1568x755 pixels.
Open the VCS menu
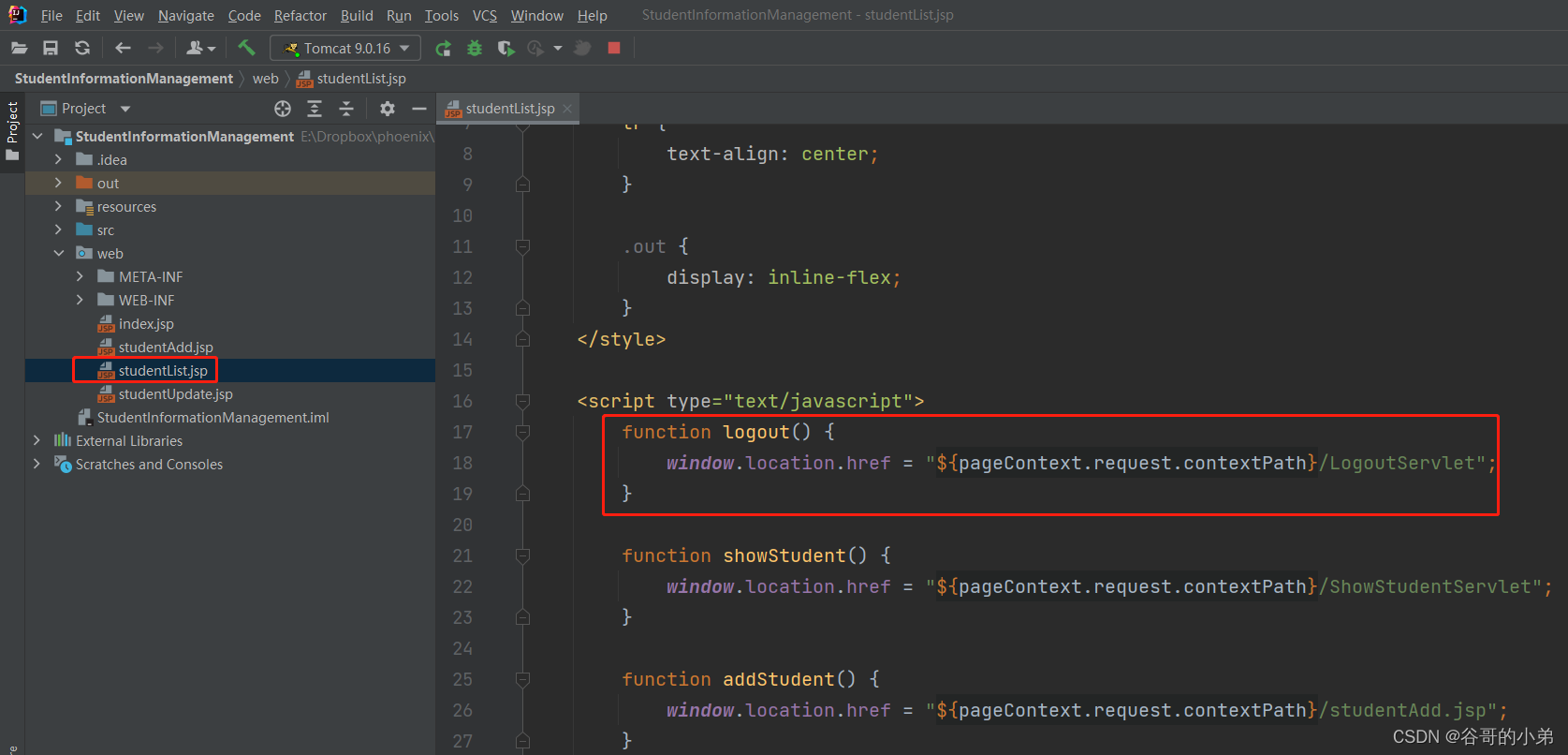pyautogui.click(x=485, y=15)
